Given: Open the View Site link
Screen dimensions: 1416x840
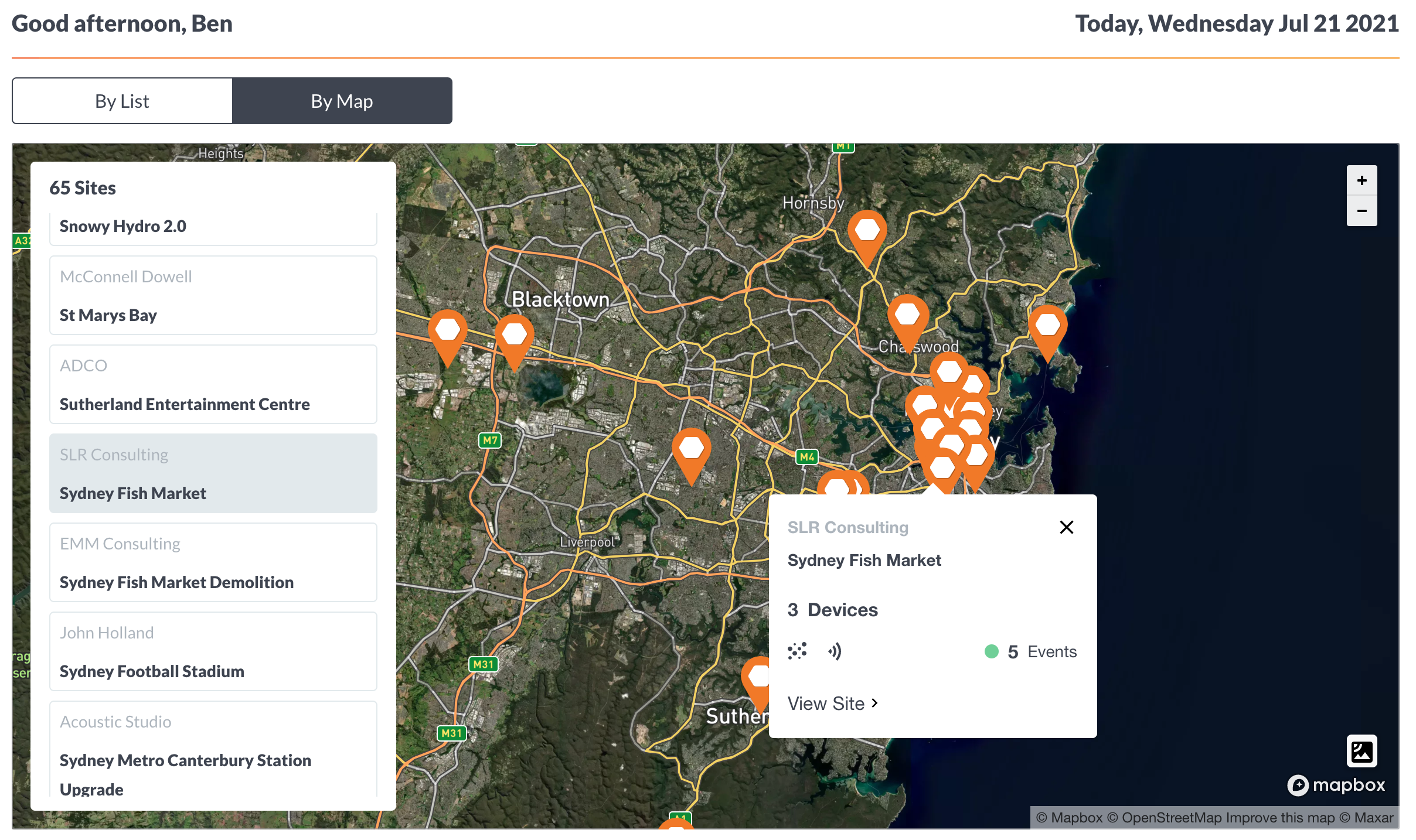Looking at the screenshot, I should 832,703.
